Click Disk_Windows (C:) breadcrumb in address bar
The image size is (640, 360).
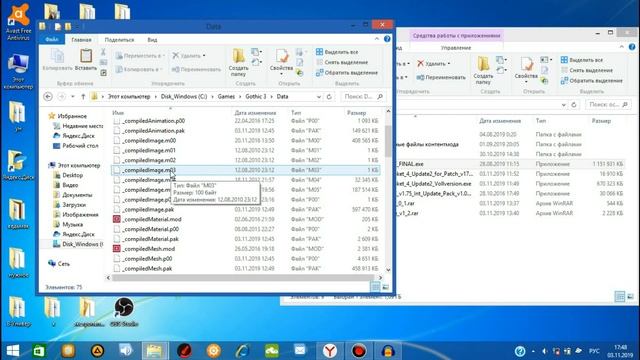[x=184, y=97]
